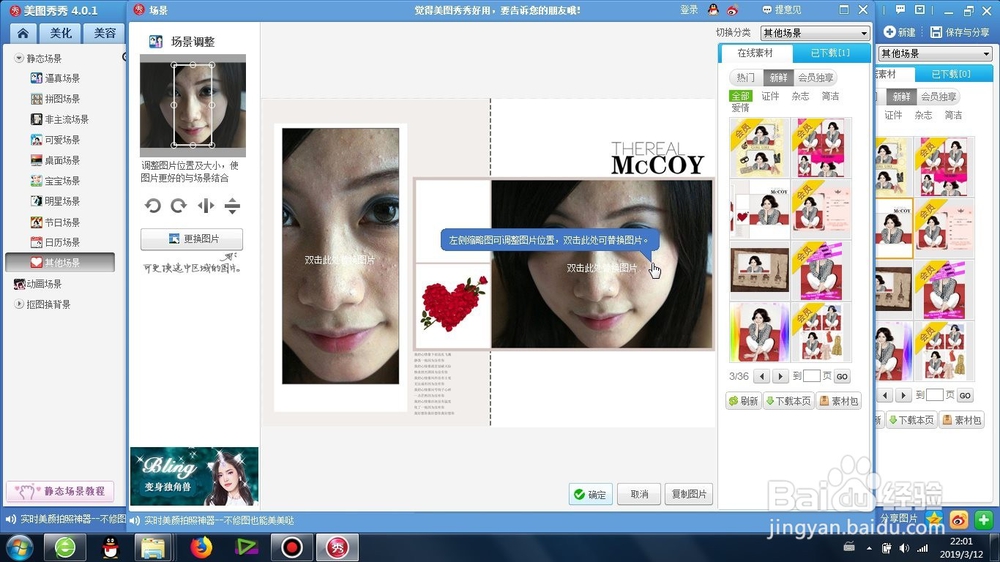Select rainbow background template in scene dialog
The image size is (1000, 562).
point(760,332)
